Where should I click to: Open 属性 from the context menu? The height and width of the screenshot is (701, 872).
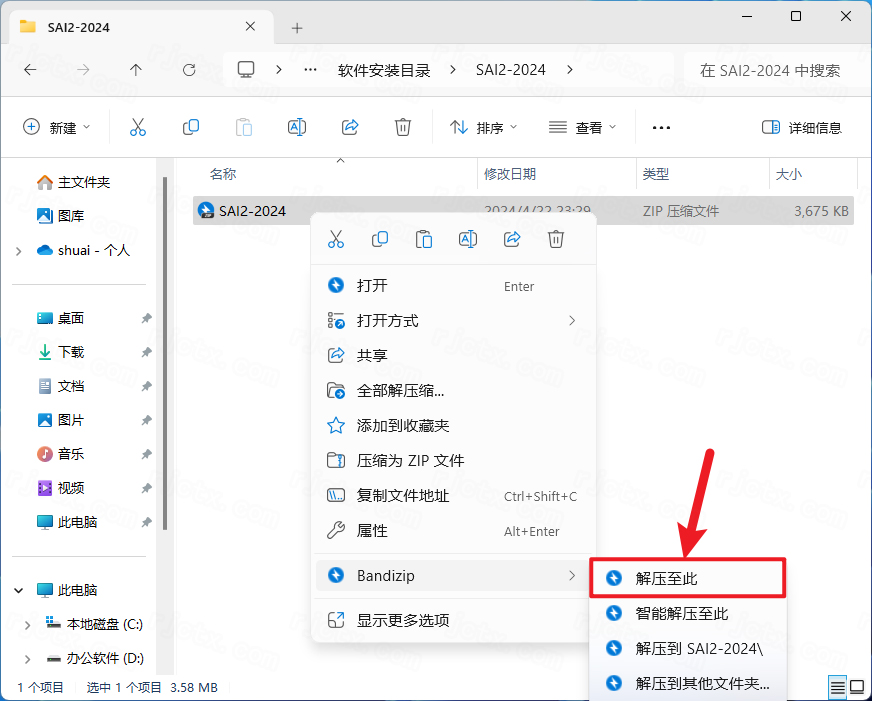click(453, 531)
